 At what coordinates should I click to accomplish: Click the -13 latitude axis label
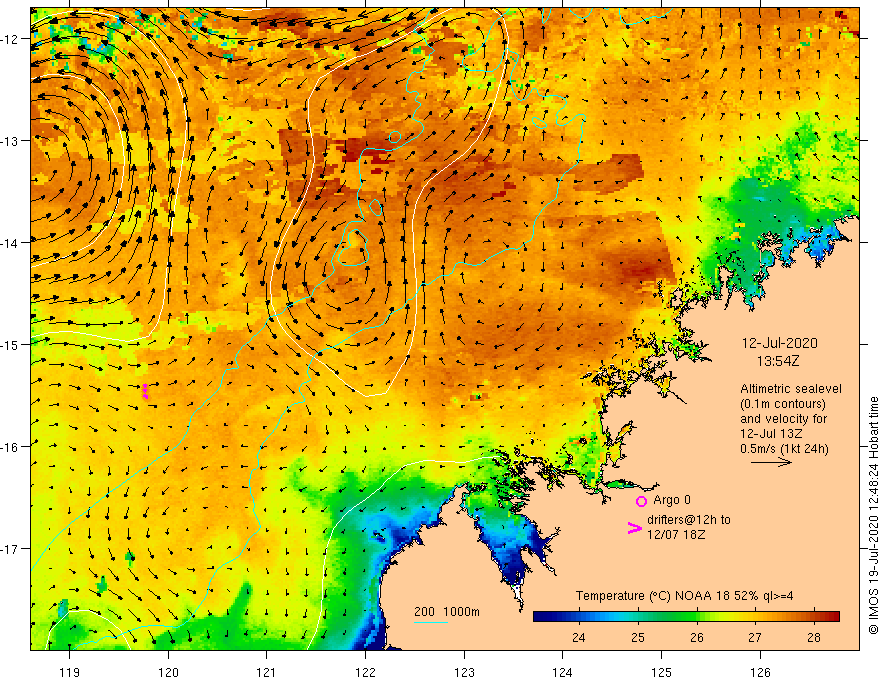coord(11,140)
